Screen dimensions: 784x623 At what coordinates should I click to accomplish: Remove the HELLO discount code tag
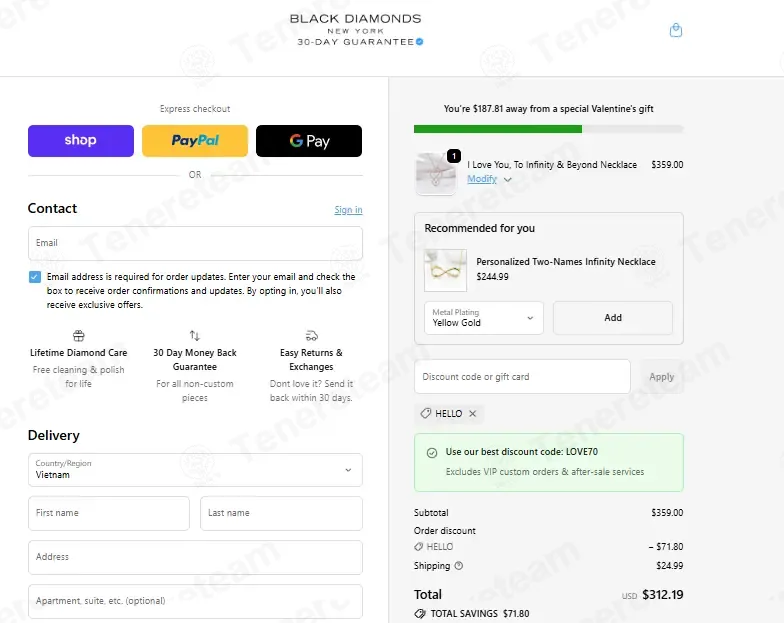pyautogui.click(x=472, y=414)
